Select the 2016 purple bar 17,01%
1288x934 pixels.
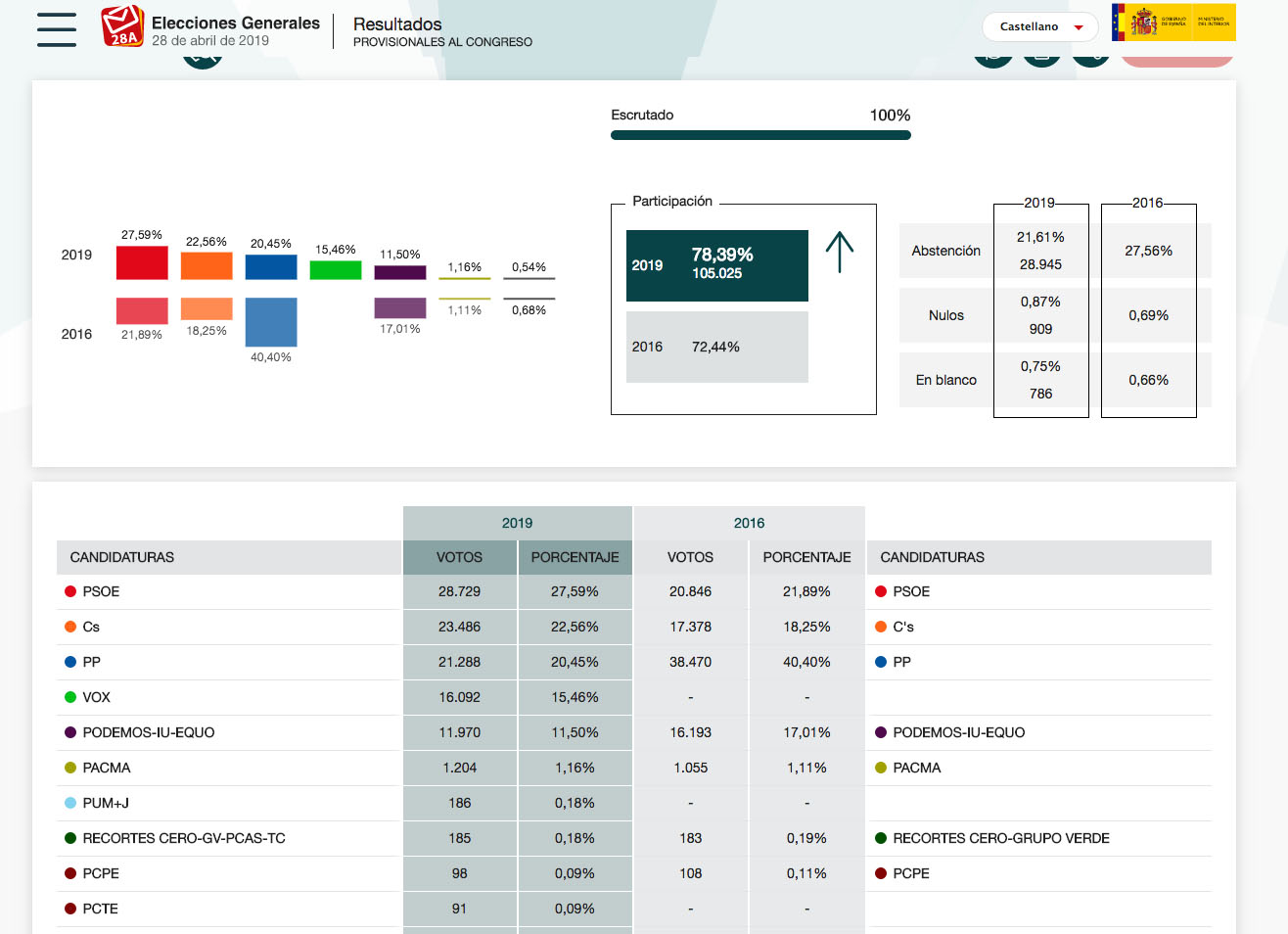[400, 307]
